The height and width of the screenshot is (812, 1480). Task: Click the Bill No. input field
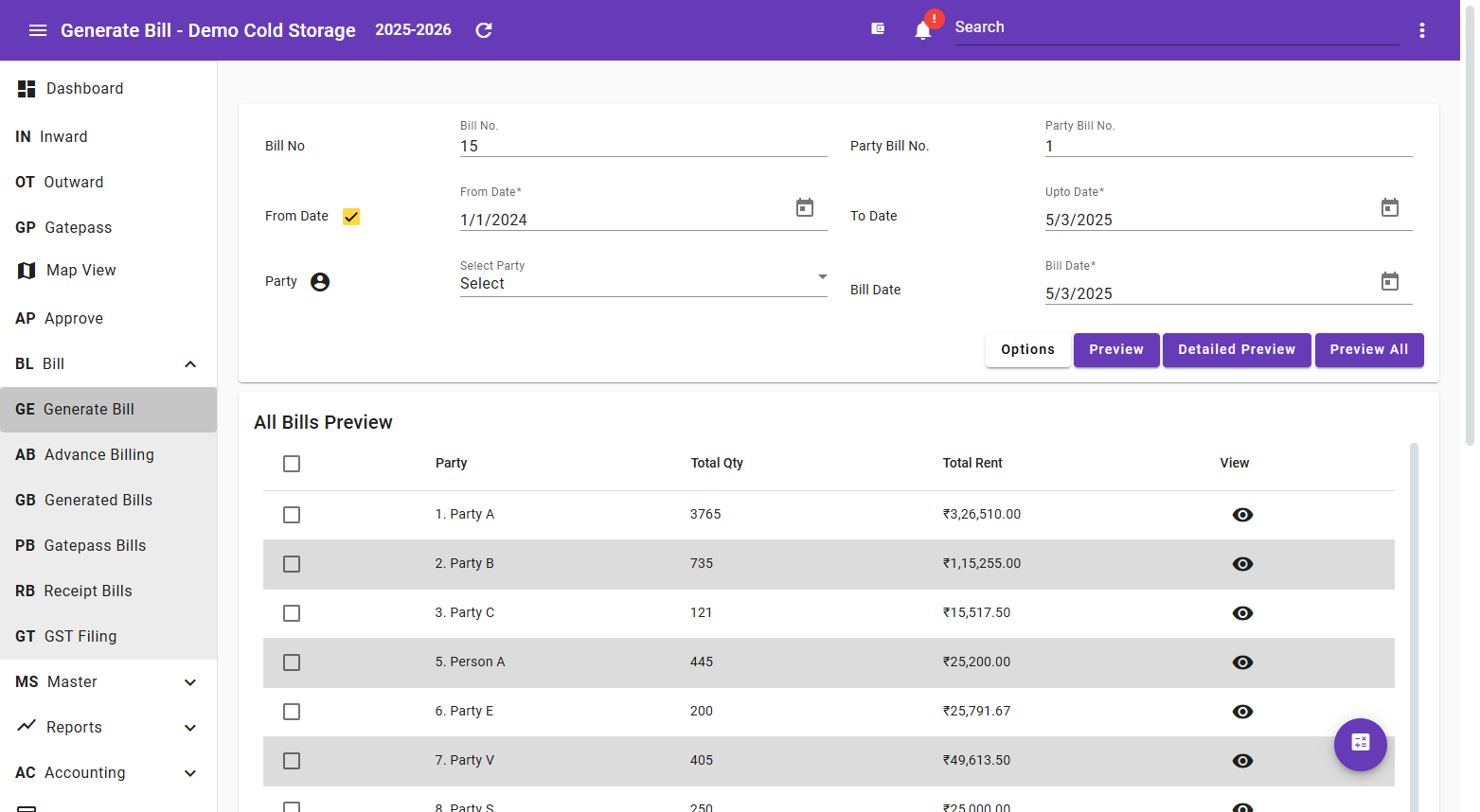coord(643,146)
